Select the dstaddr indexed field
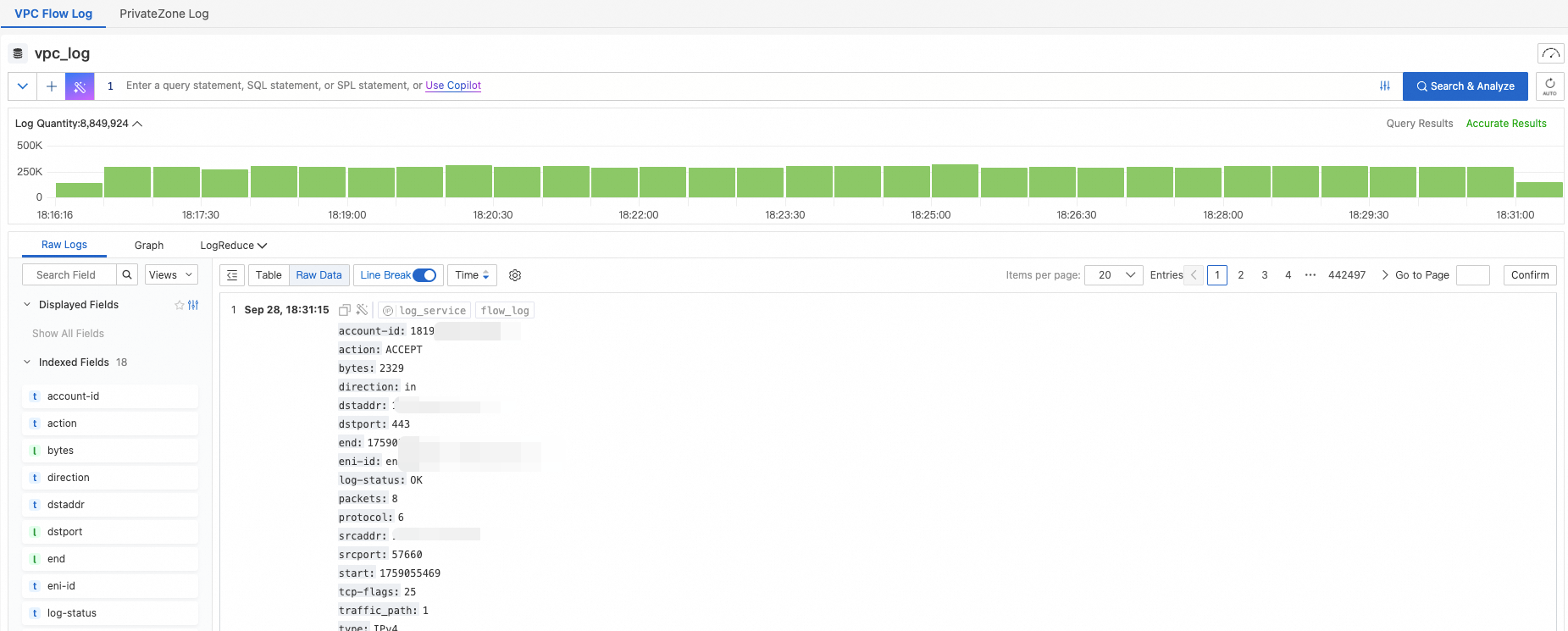The width and height of the screenshot is (1568, 631). [110, 505]
